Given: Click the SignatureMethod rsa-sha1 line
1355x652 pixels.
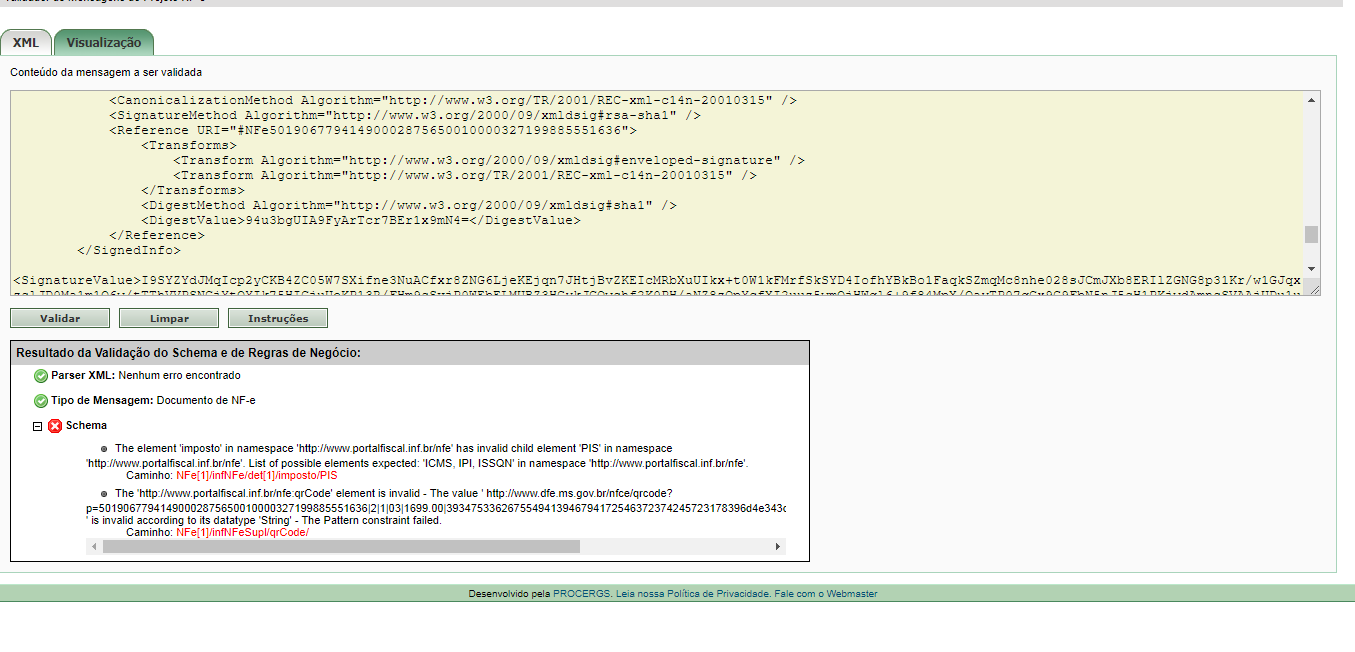Looking at the screenshot, I should click(405, 115).
